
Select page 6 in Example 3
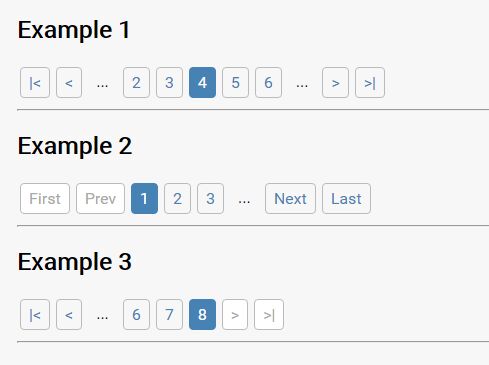(136, 315)
